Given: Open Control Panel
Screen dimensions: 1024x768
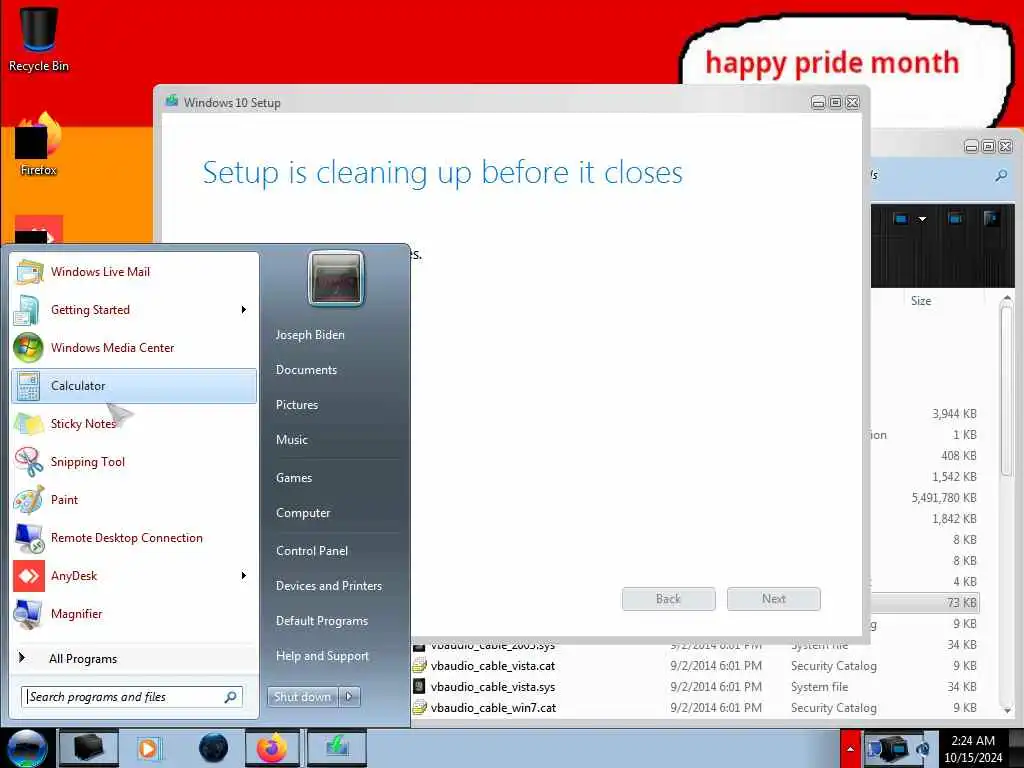Looking at the screenshot, I should pyautogui.click(x=312, y=551).
